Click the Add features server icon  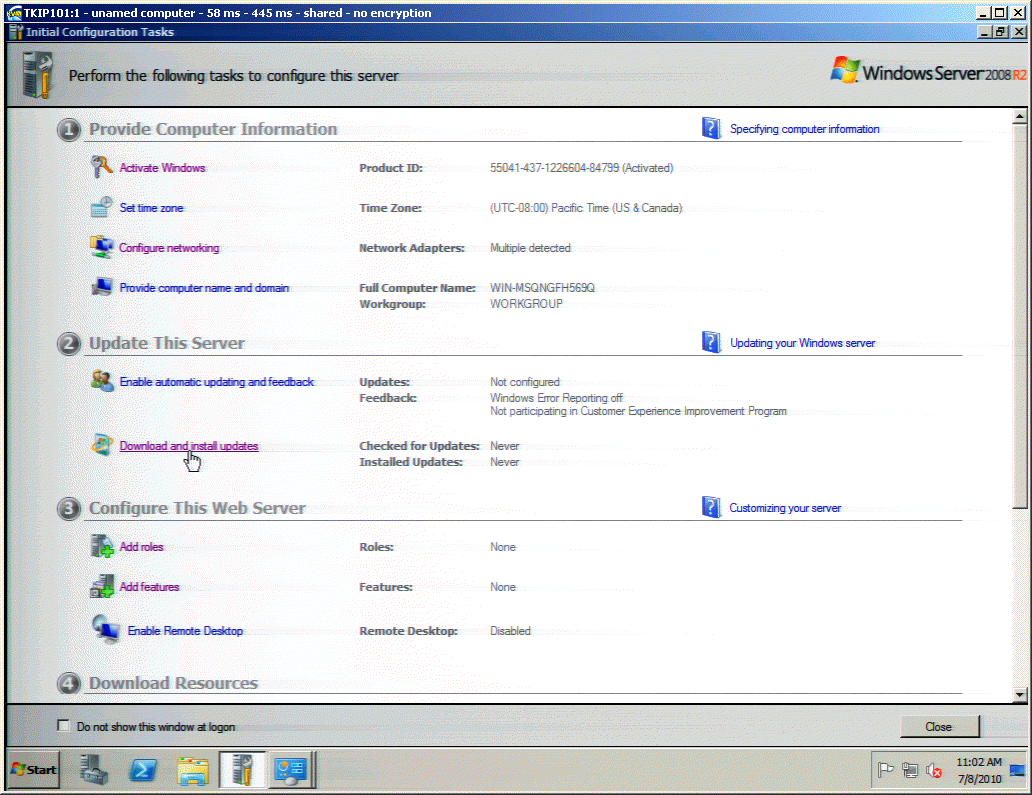(102, 586)
